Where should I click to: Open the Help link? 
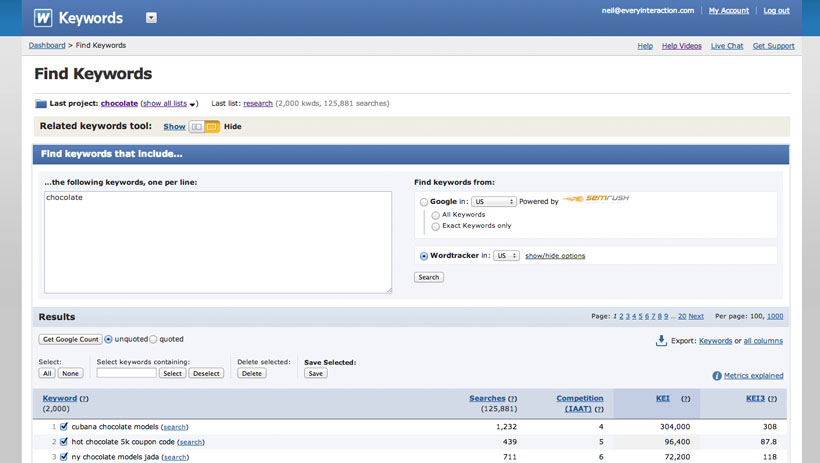point(645,46)
